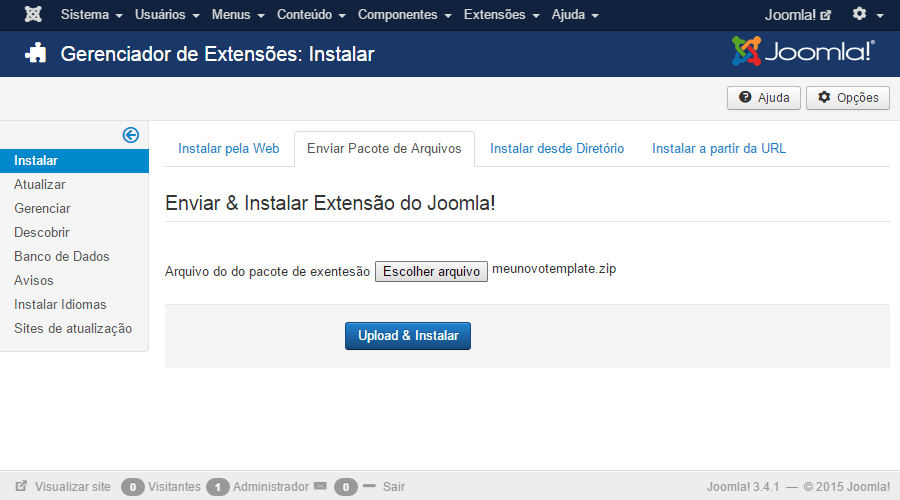Open the Joomla! site link top right
This screenshot has width=900, height=500.
coord(797,15)
